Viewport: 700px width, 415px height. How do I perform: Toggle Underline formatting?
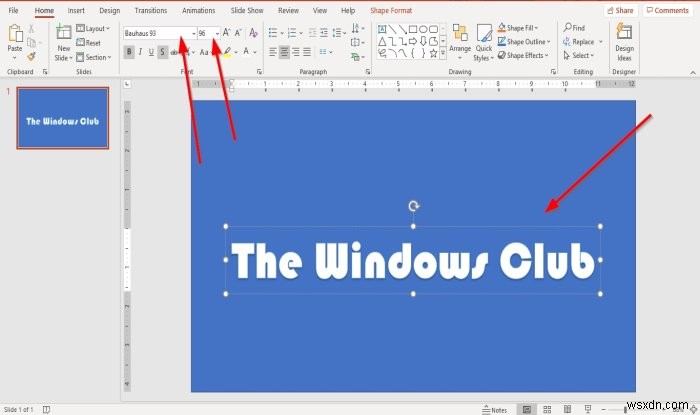[151, 52]
